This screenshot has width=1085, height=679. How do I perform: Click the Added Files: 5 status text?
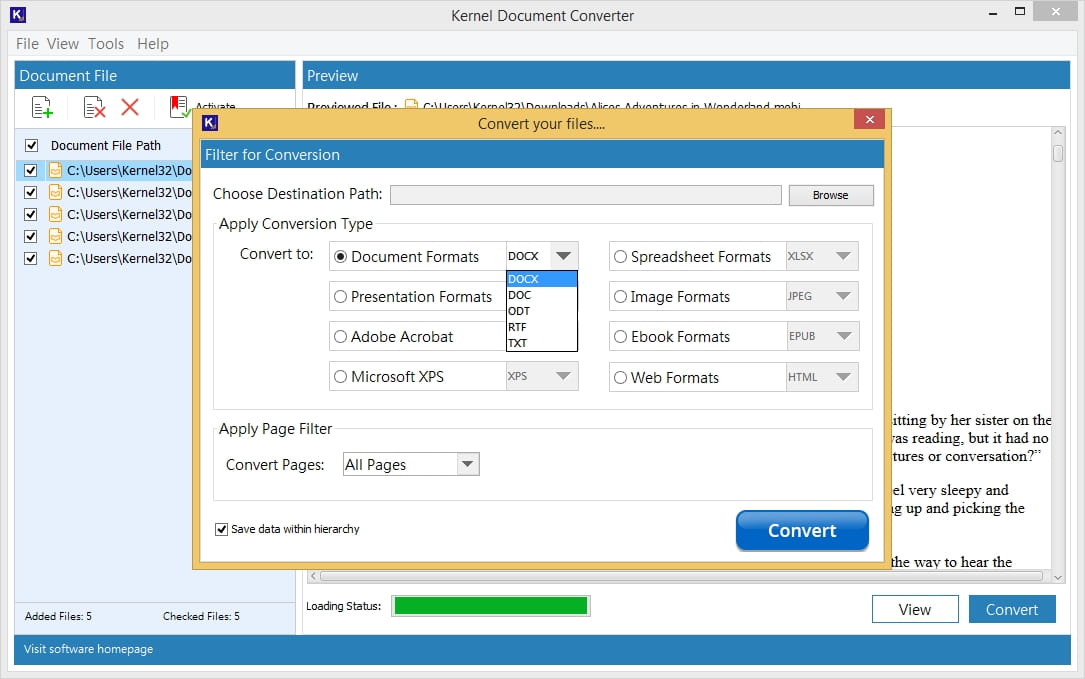(58, 616)
